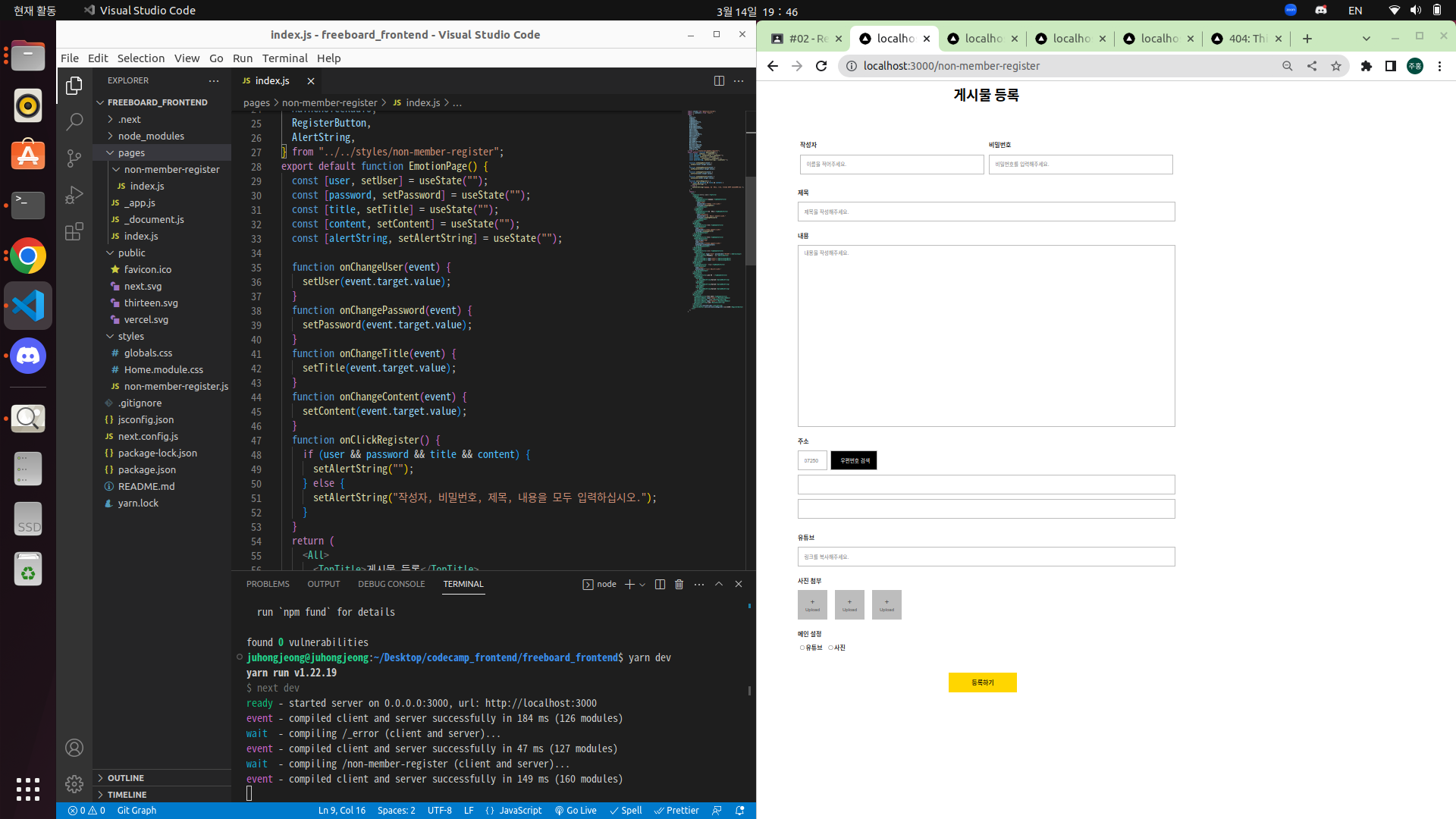Open the Extensions view
Screen dimensions: 1456x819
coord(74,231)
